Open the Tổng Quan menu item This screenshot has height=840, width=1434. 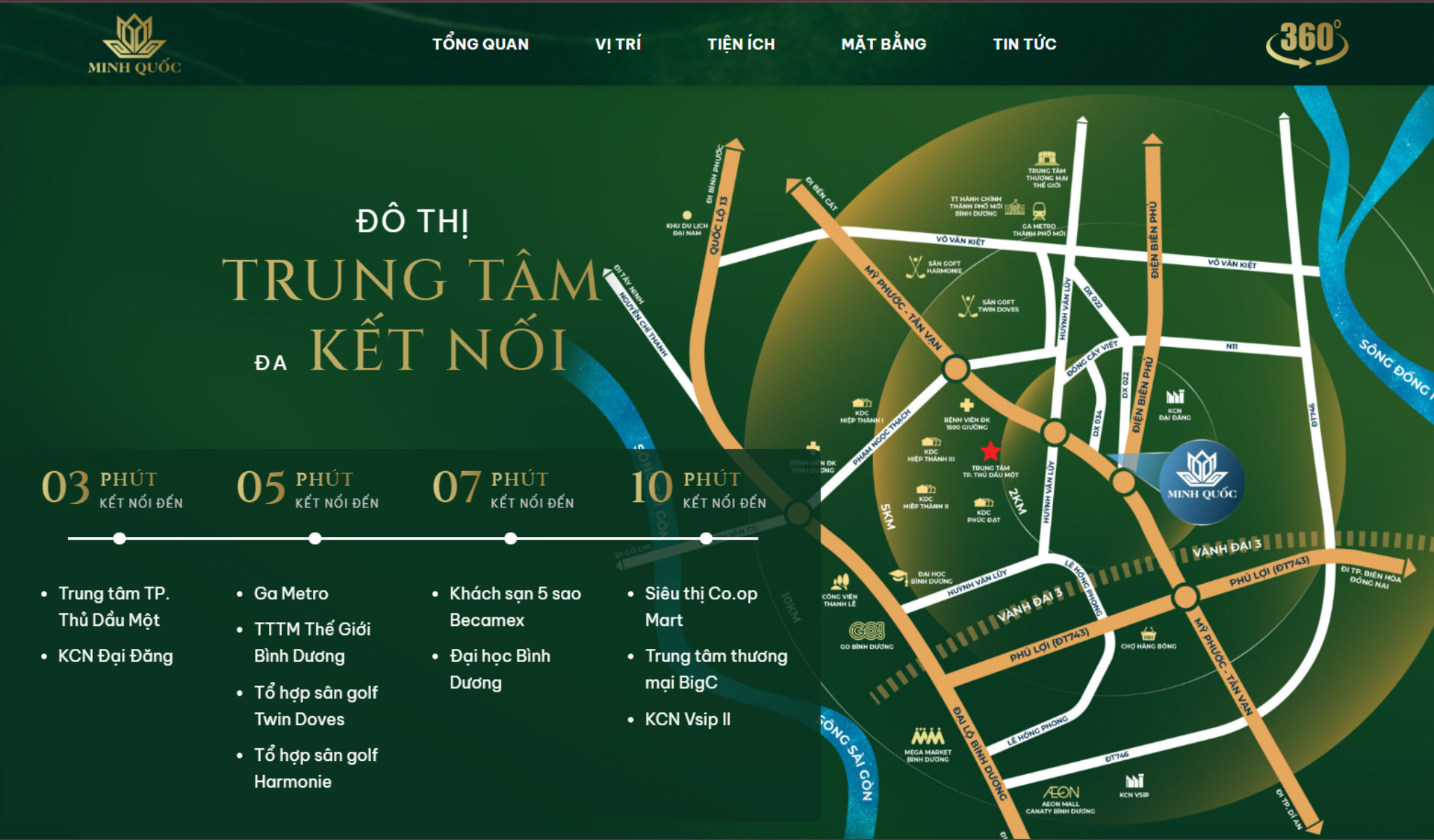coord(480,44)
